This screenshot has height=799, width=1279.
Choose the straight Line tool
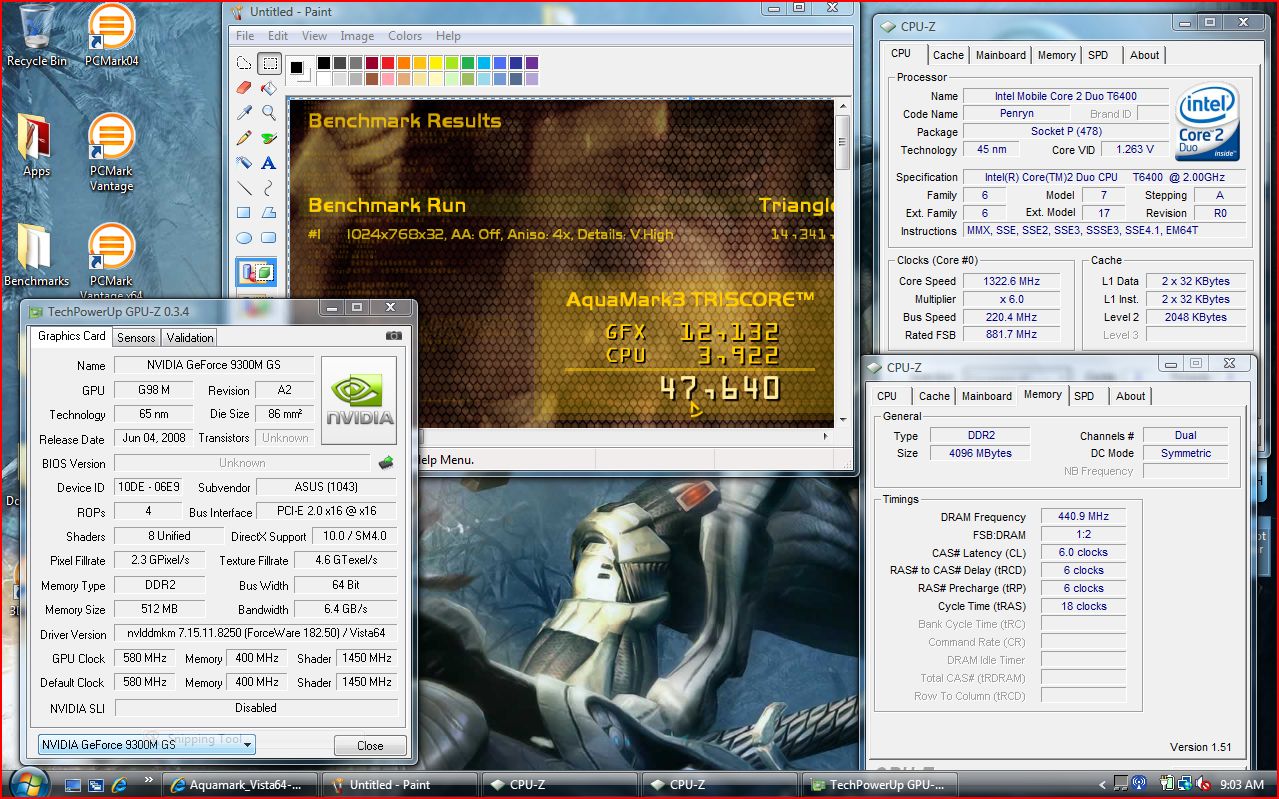pyautogui.click(x=244, y=188)
